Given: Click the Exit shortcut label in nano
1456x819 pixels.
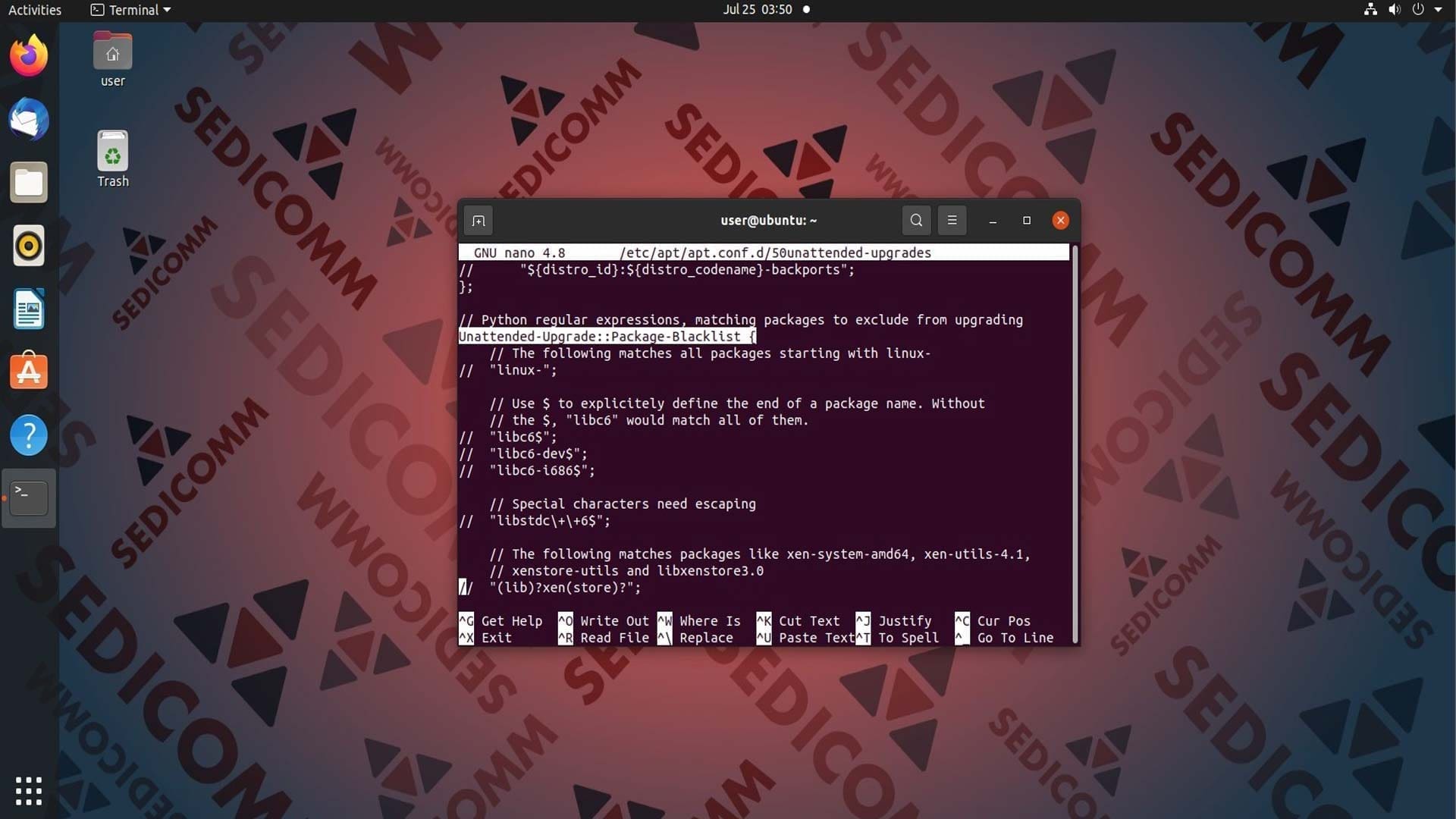Looking at the screenshot, I should tap(496, 638).
